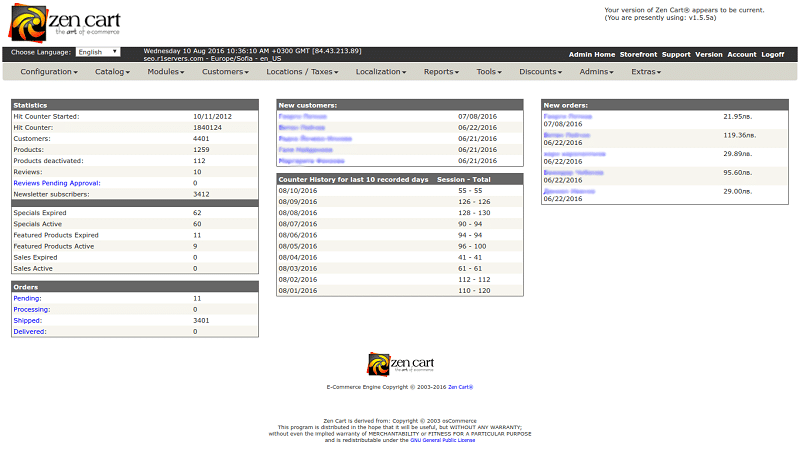800x449 pixels.
Task: Expand the Configuration menu
Action: 49,72
